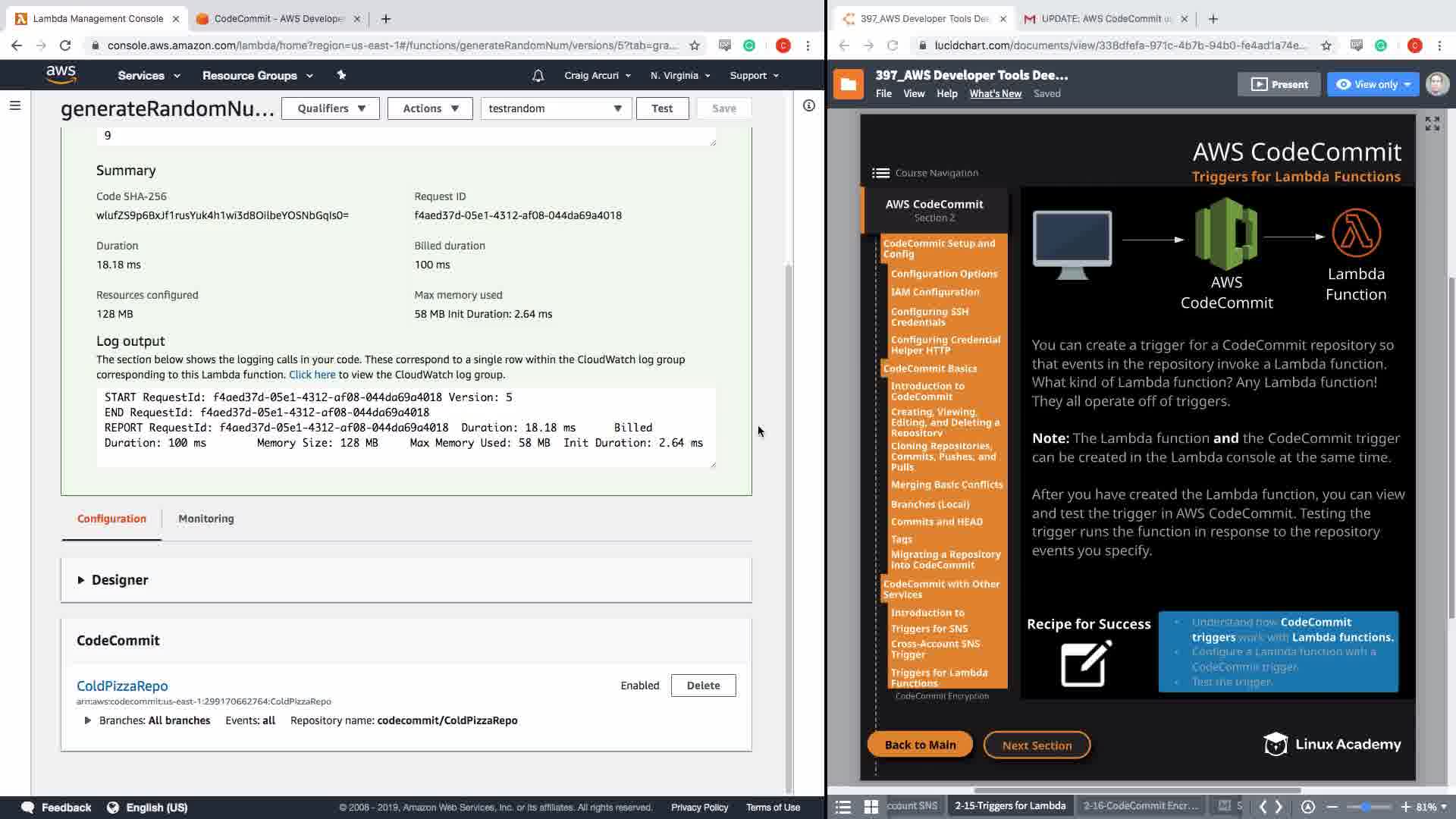
Task: Click the Next Section button
Action: click(x=1037, y=745)
